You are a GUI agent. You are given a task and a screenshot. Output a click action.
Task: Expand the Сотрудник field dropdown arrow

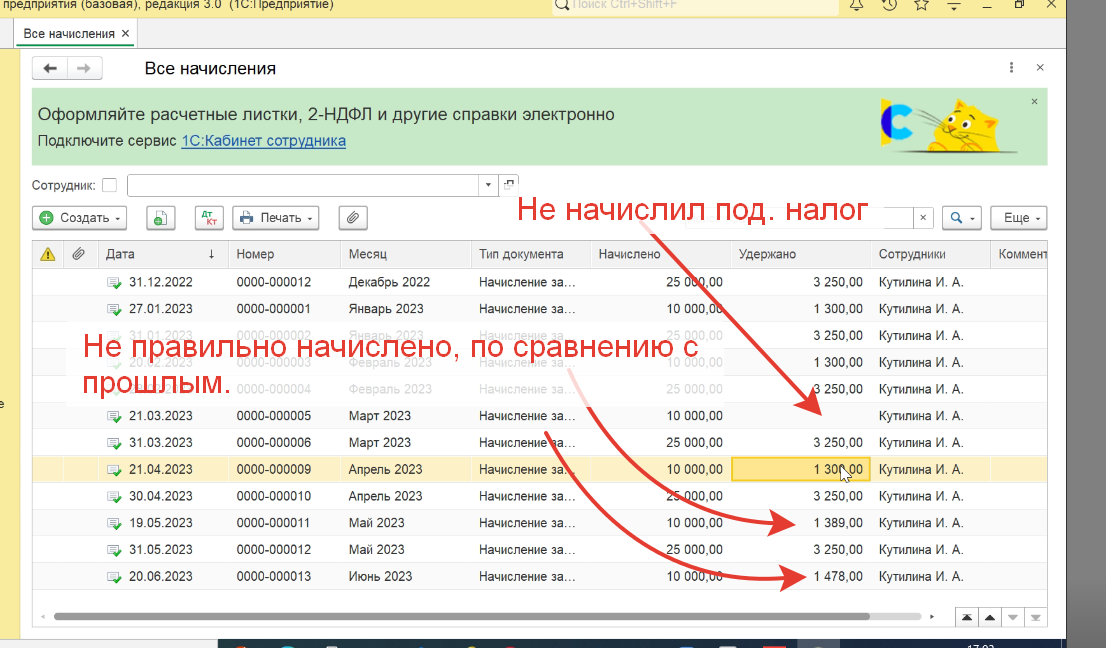(487, 185)
